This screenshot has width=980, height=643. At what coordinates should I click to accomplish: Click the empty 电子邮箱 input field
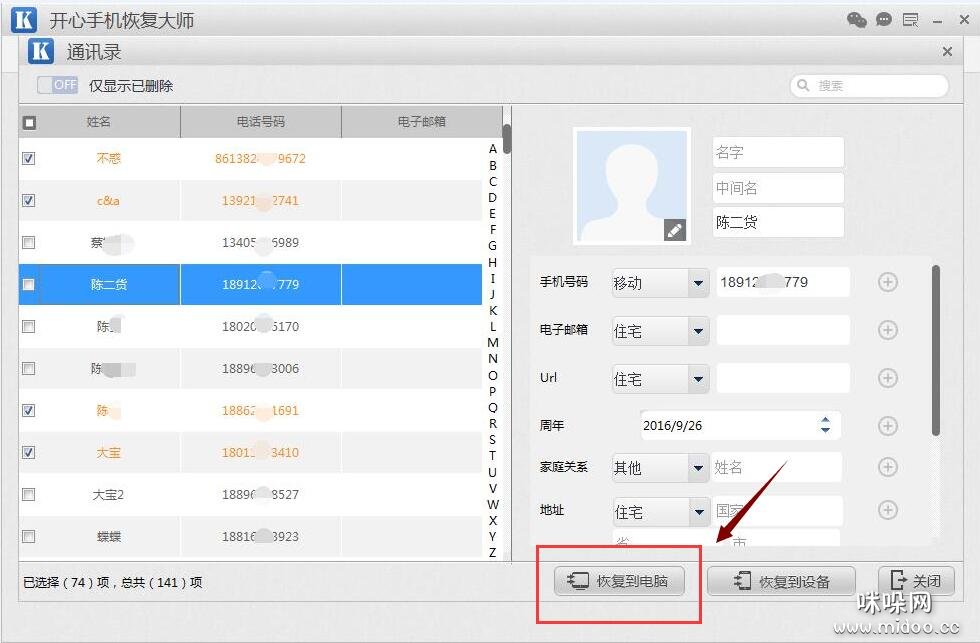pyautogui.click(x=783, y=330)
